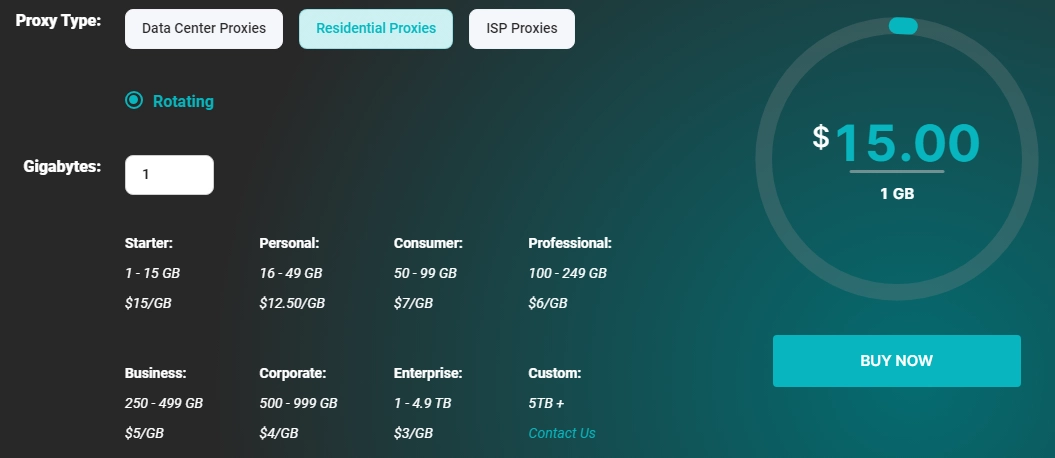The width and height of the screenshot is (1055, 458).
Task: Click the Enterprise plan heading
Action: point(428,373)
